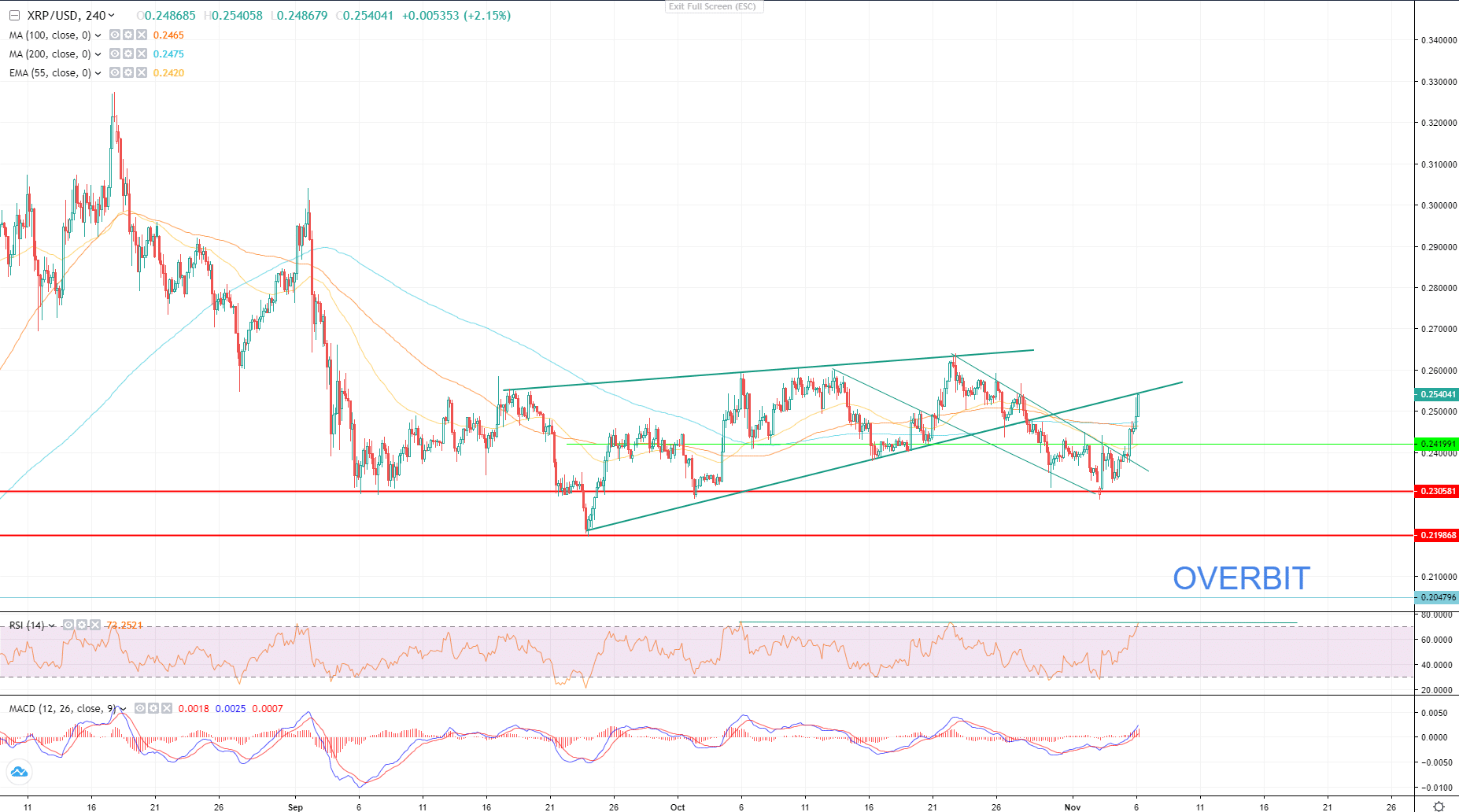Screen dimensions: 1459x812
Task: Hide the RSI indicator with eye icon
Action: click(x=68, y=625)
